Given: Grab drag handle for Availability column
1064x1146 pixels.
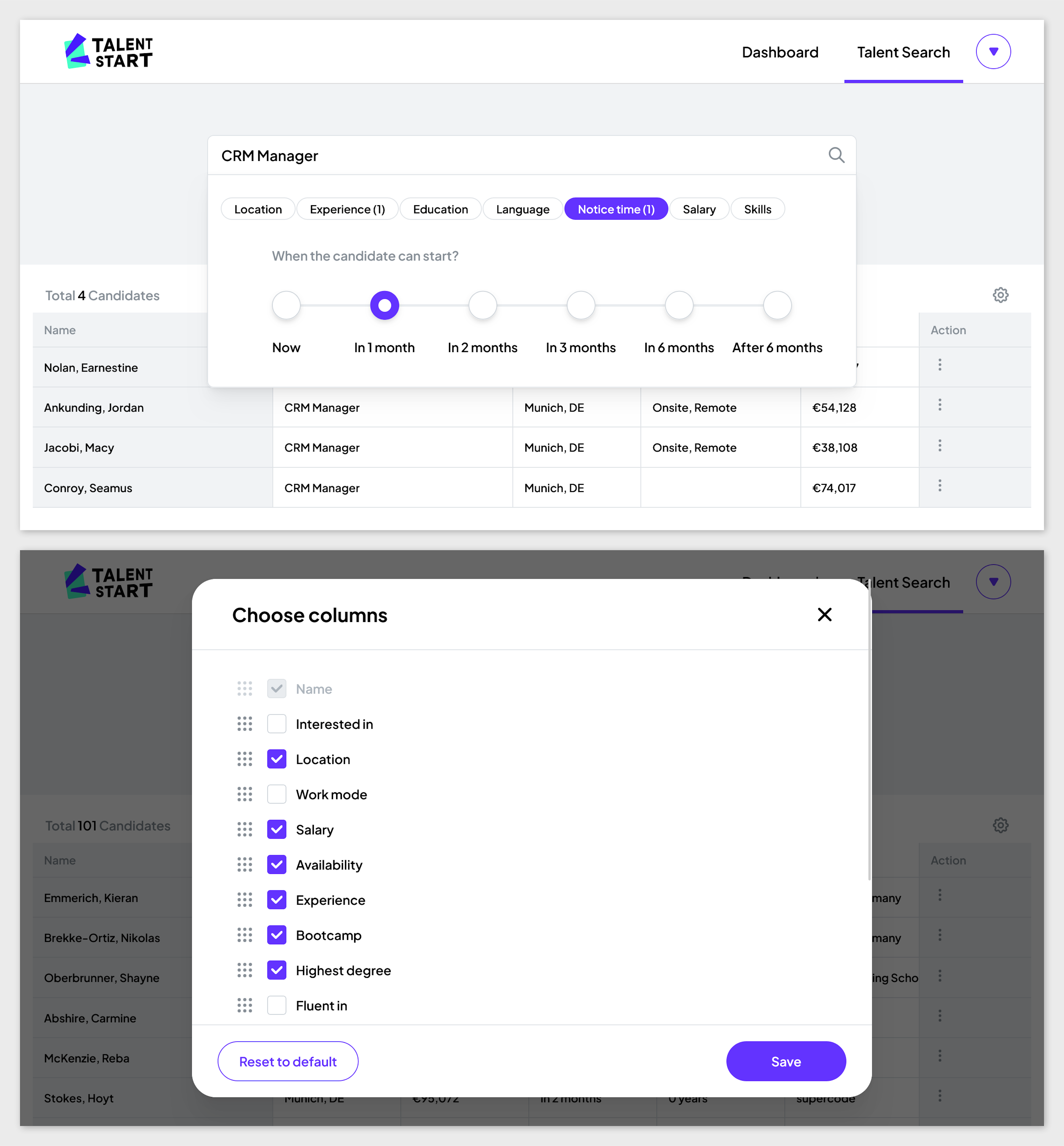Looking at the screenshot, I should tap(245, 864).
